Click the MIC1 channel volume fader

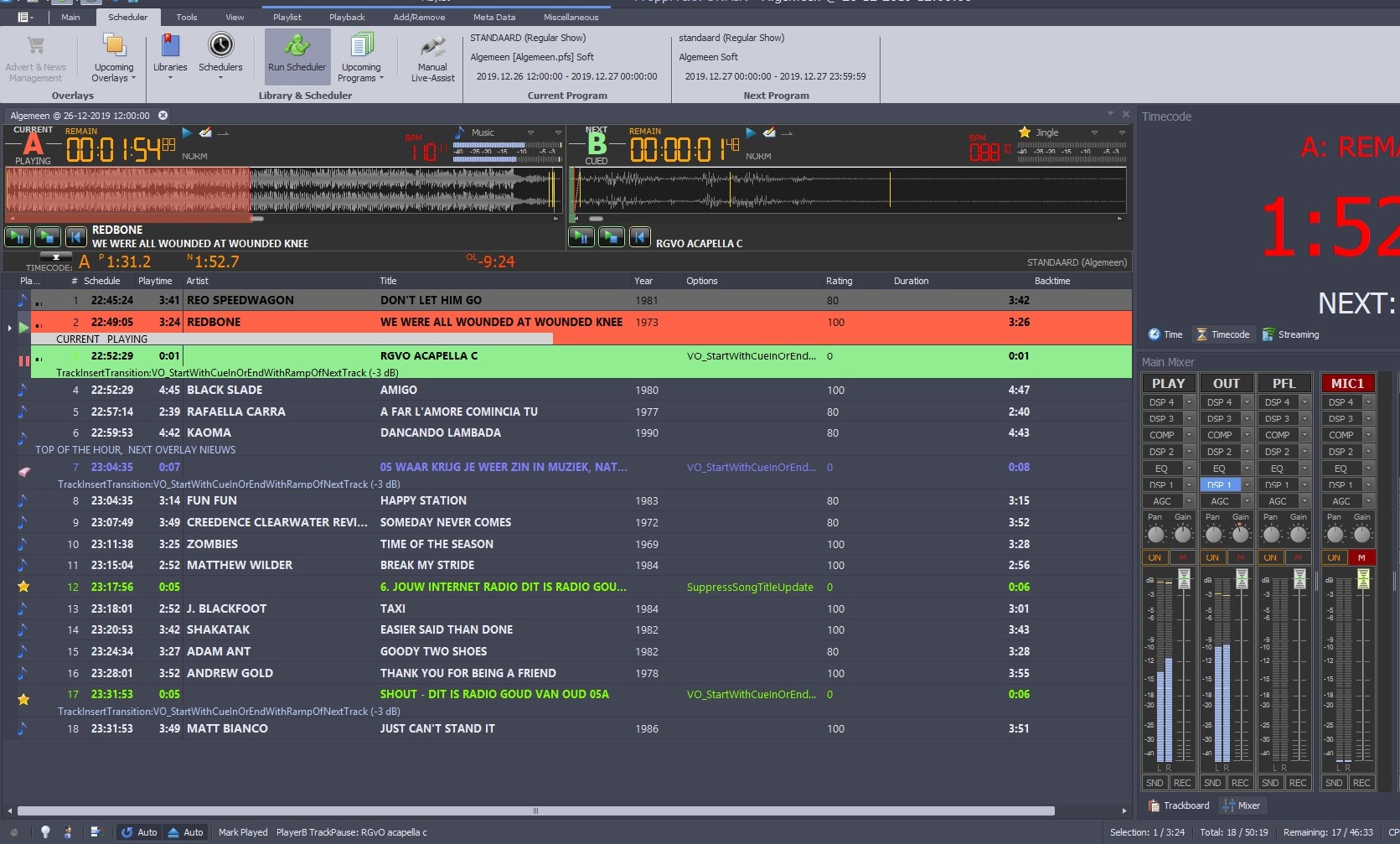[1363, 577]
